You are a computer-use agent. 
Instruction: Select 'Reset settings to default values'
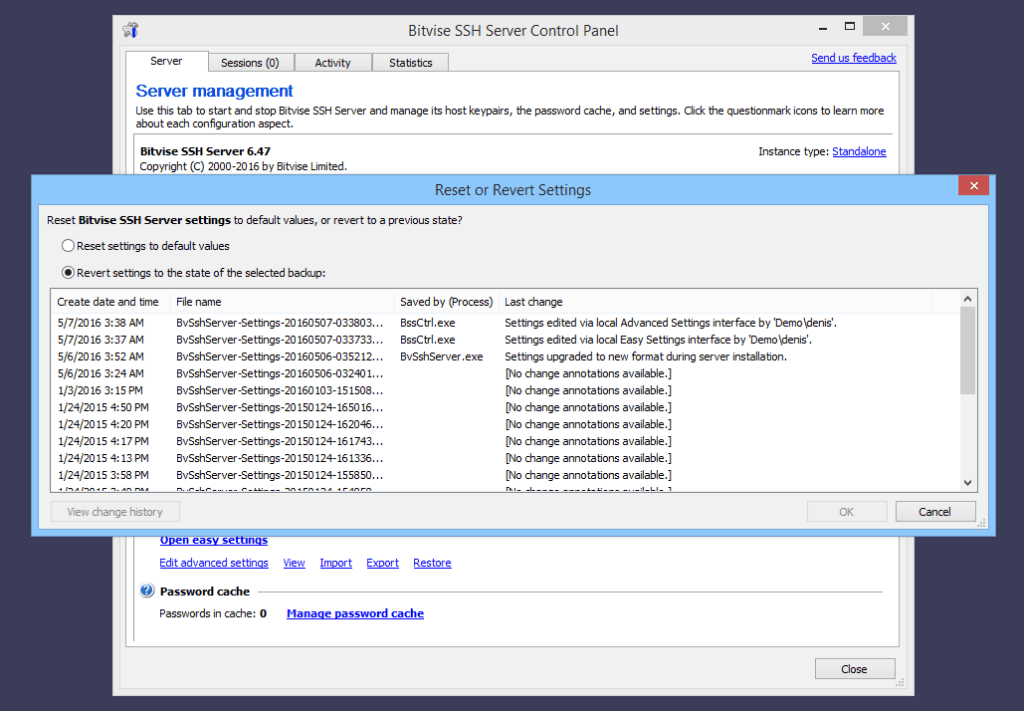coord(68,244)
